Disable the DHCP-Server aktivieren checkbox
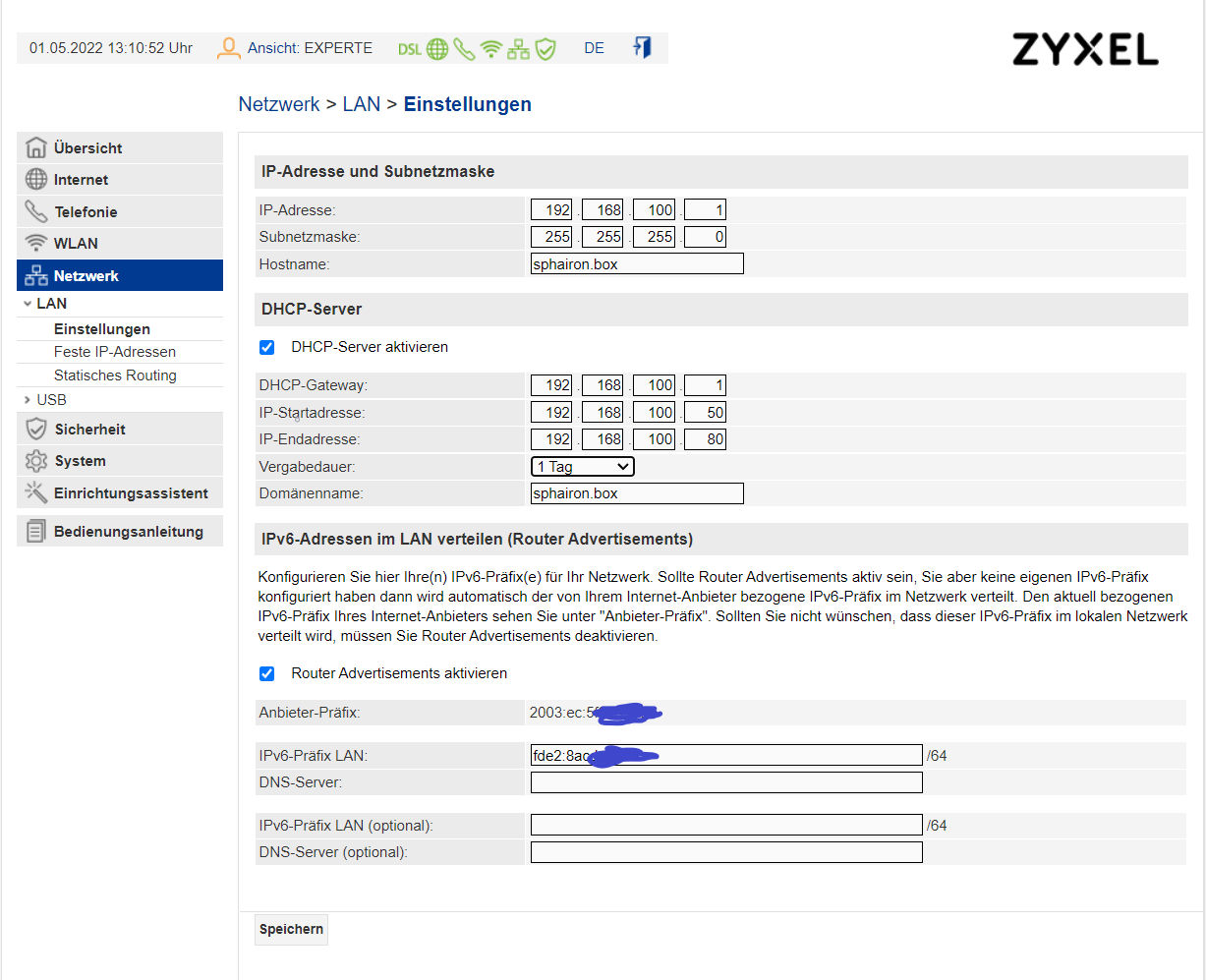Viewport: 1206px width, 980px height. click(x=266, y=347)
